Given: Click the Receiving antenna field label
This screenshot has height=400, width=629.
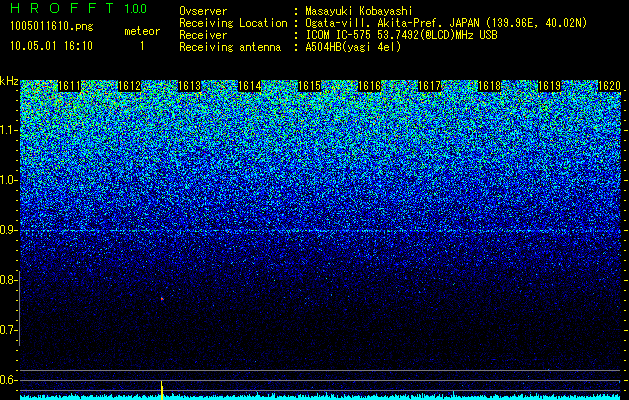Looking at the screenshot, I should coord(230,47).
